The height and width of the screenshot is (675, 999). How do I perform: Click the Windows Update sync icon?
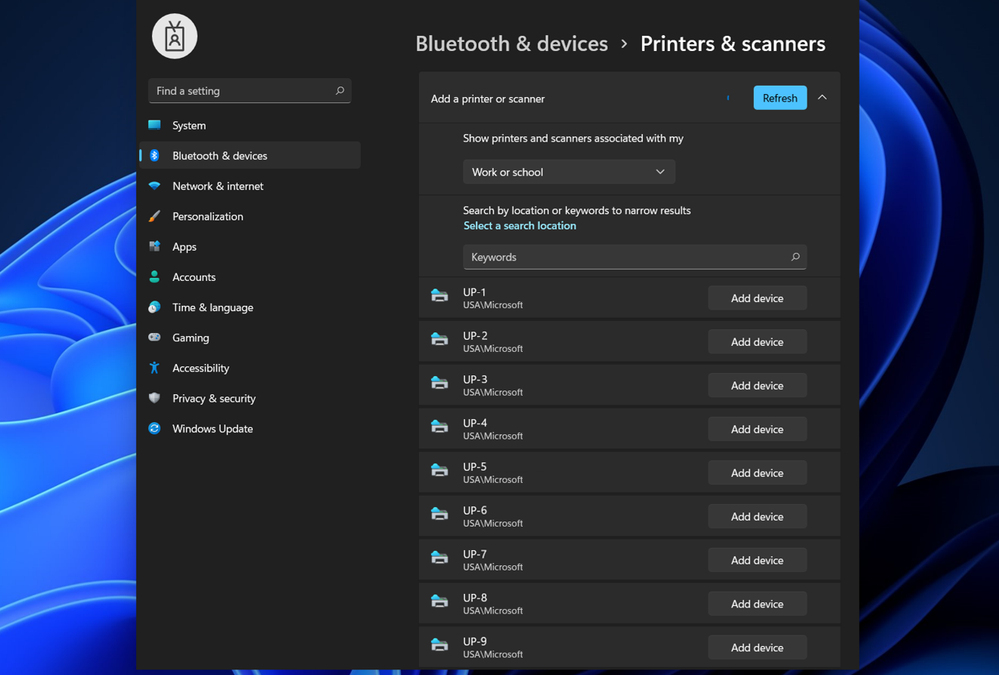(x=154, y=428)
